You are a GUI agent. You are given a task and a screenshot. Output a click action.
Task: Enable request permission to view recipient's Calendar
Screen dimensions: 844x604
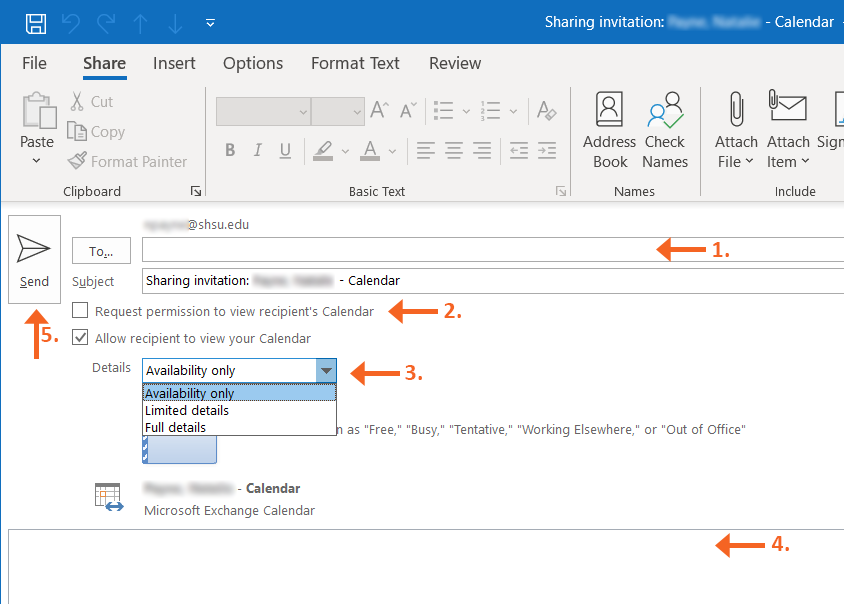tap(80, 311)
